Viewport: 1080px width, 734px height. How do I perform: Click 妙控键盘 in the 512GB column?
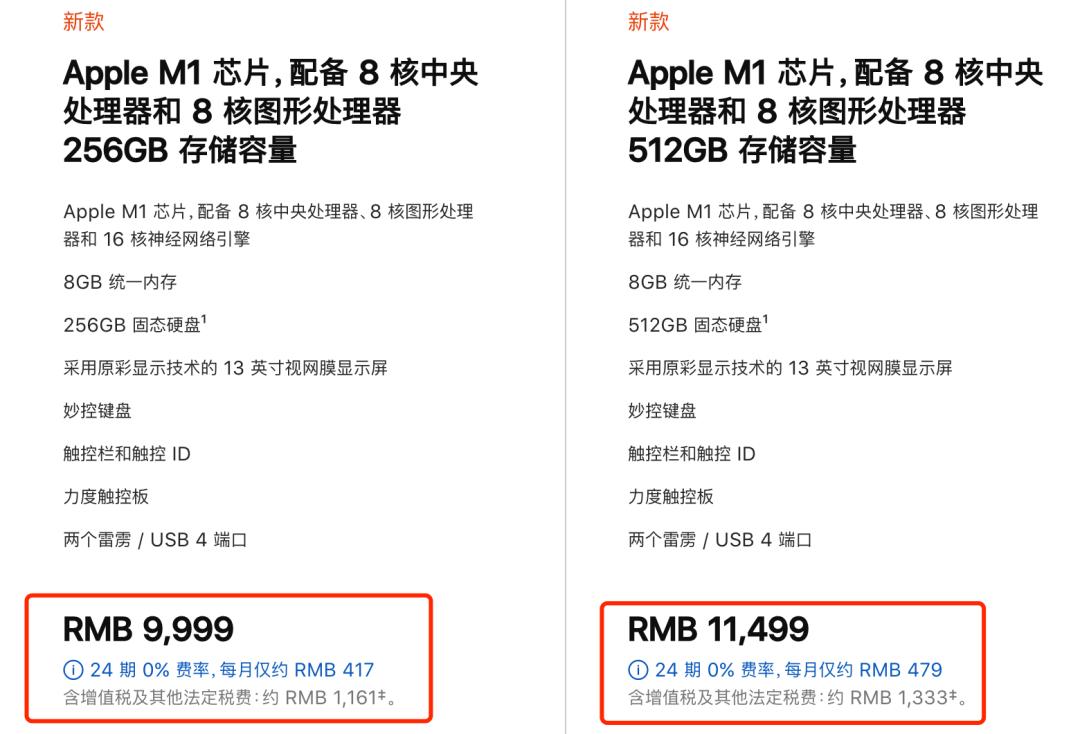pos(662,411)
